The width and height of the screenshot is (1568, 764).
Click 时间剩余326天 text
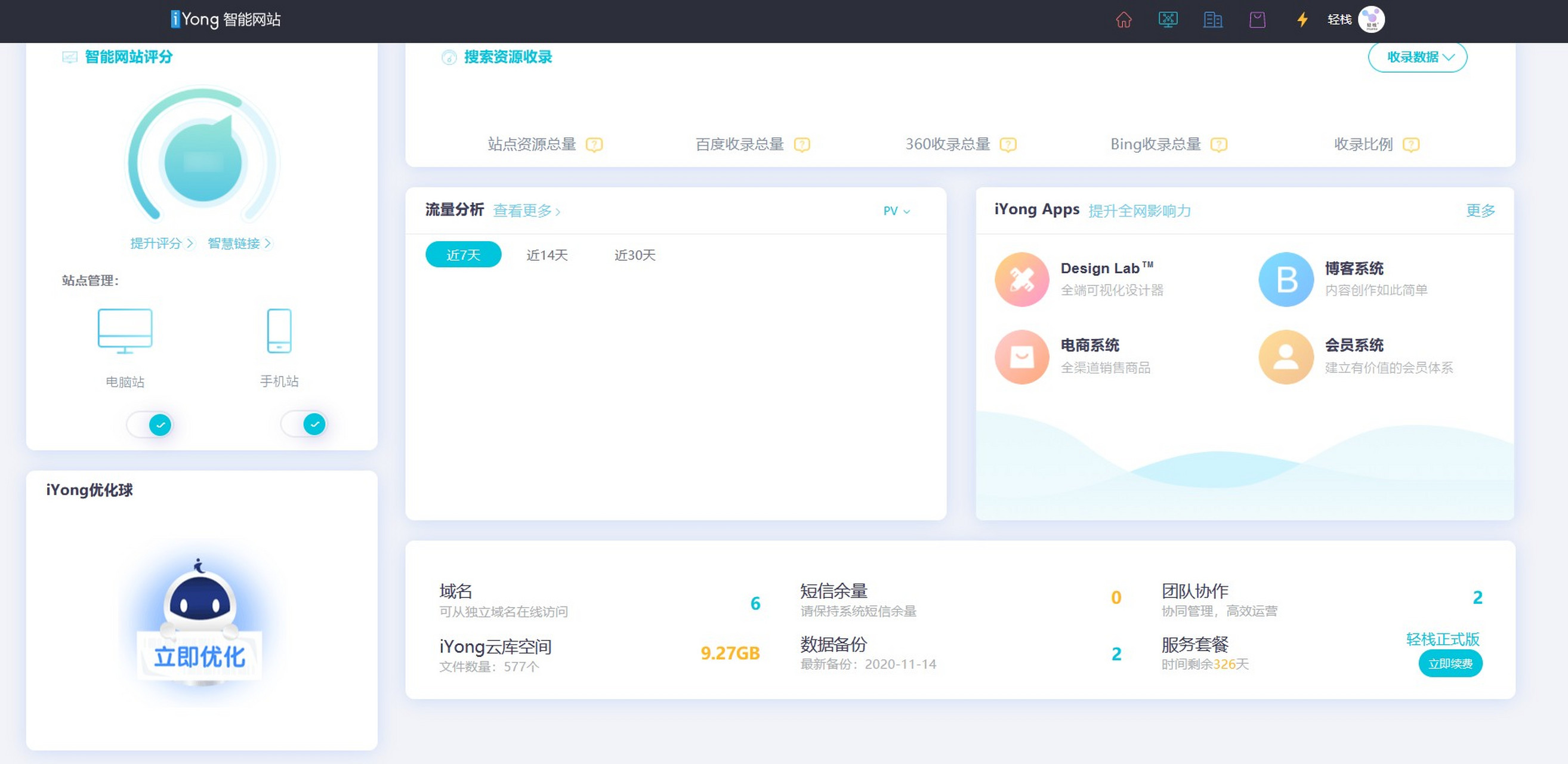pos(1205,664)
